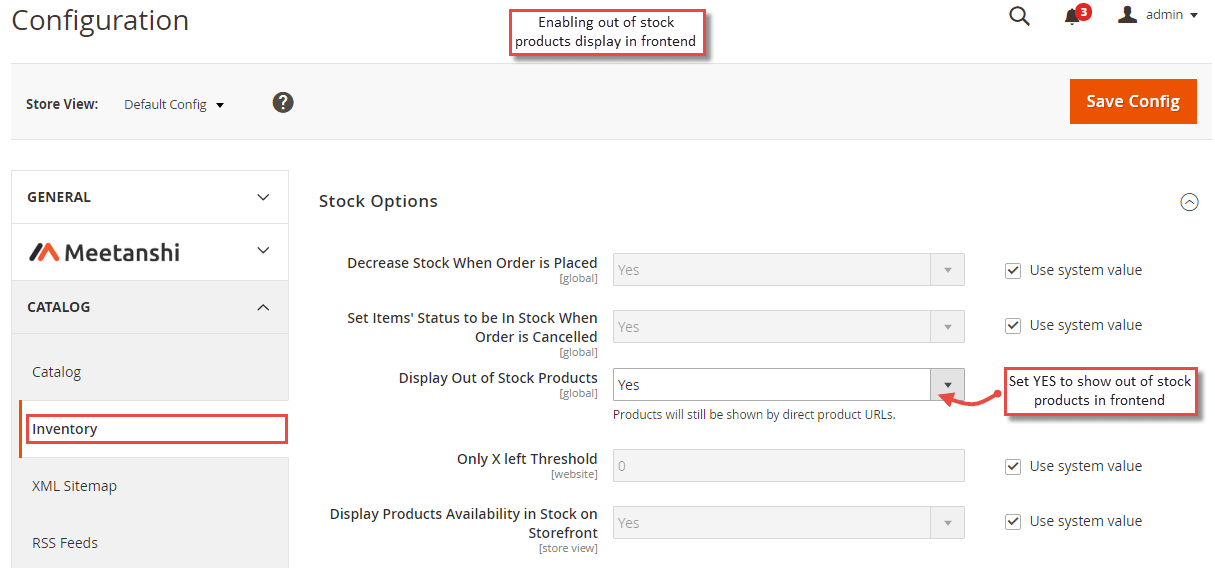Uncheck system value for Only X left Threshold

click(1013, 466)
